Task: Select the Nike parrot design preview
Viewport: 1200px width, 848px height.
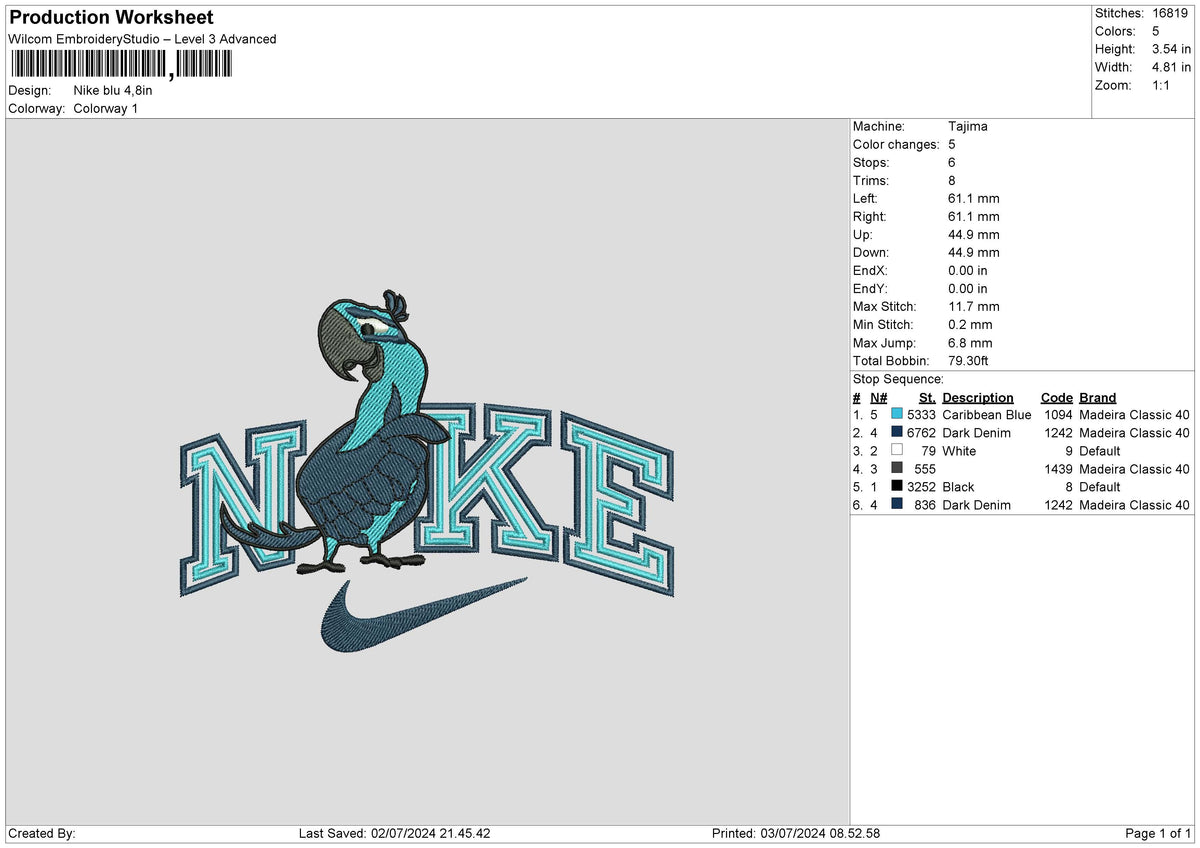Action: (x=420, y=460)
